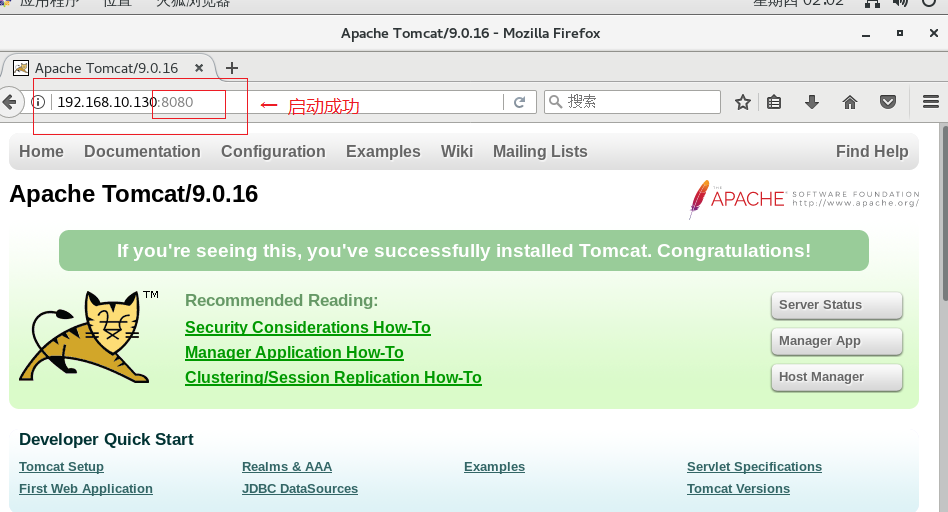The width and height of the screenshot is (948, 512).
Task: Open site information icon in address bar
Action: 38,102
